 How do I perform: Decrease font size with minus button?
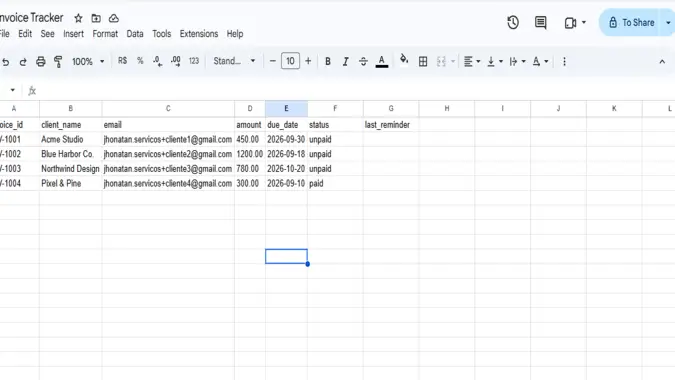coord(272,61)
